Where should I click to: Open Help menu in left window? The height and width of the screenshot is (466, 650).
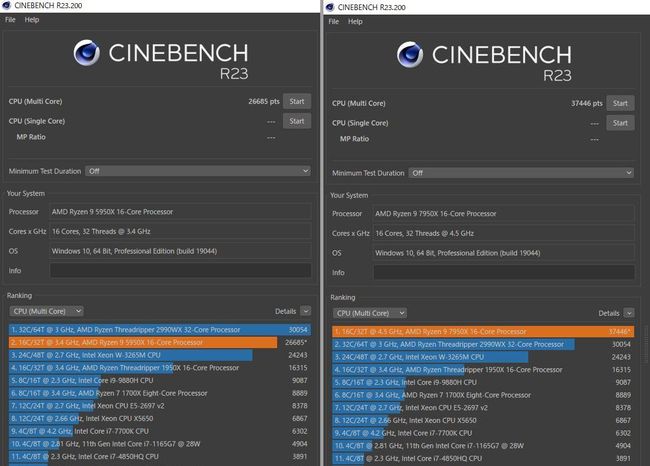click(x=32, y=19)
